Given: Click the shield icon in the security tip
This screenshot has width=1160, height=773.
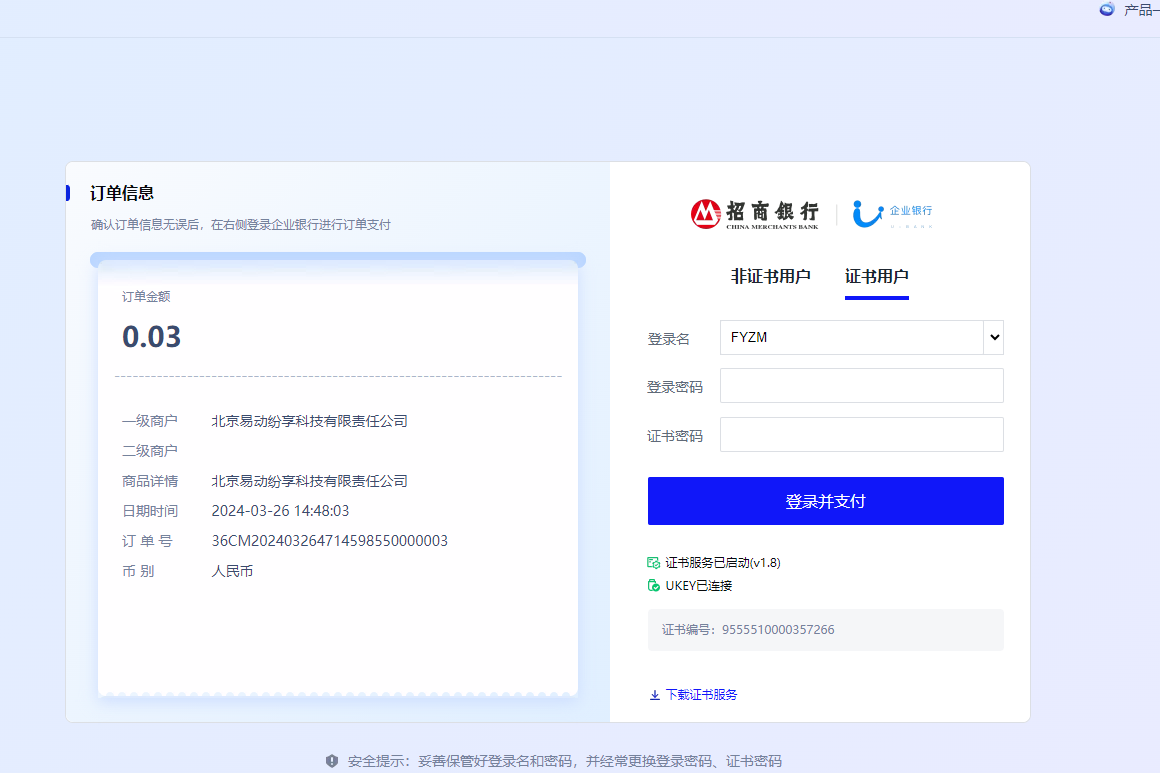Looking at the screenshot, I should pyautogui.click(x=332, y=759).
